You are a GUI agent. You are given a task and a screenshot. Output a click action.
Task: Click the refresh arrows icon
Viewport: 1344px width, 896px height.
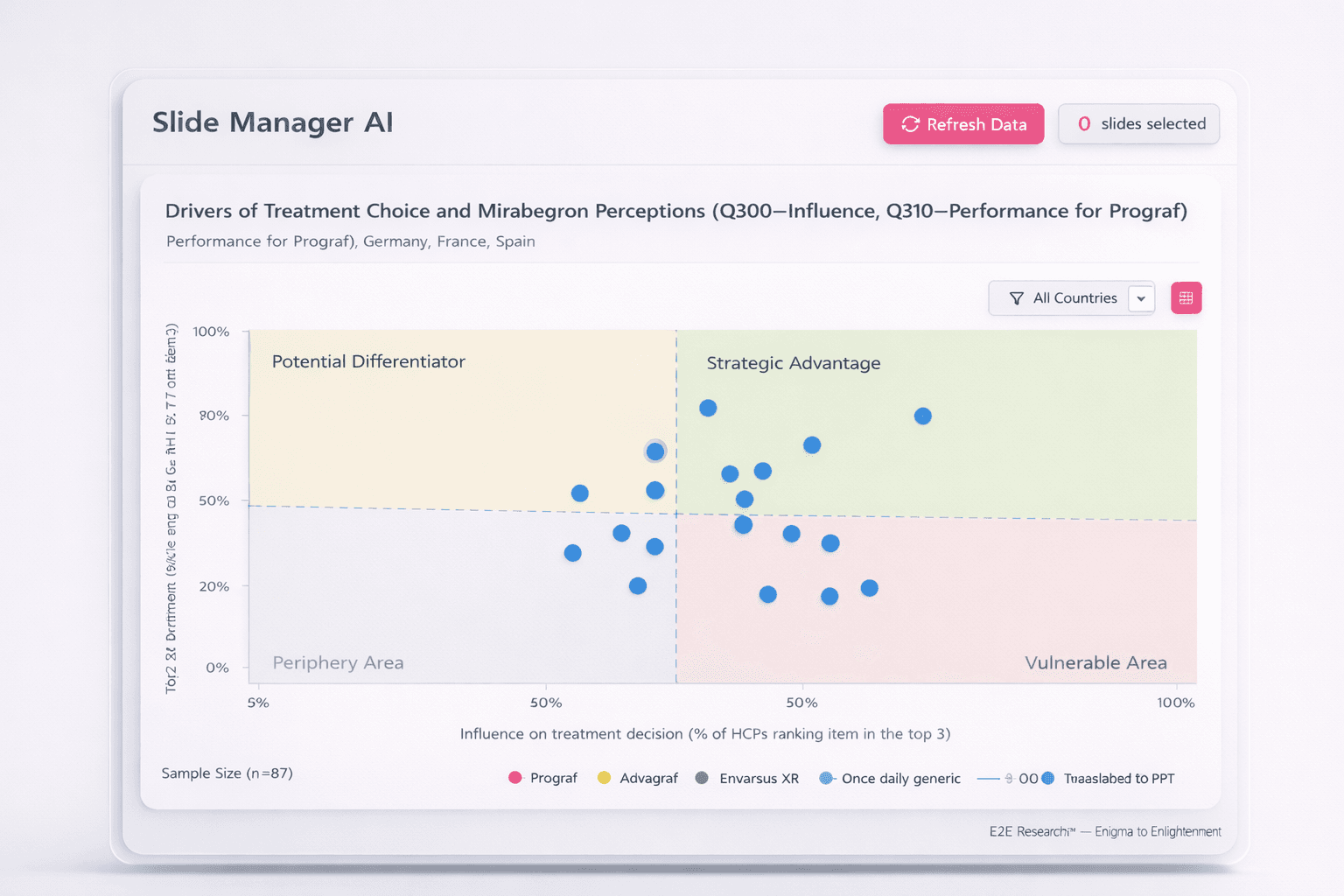point(910,124)
